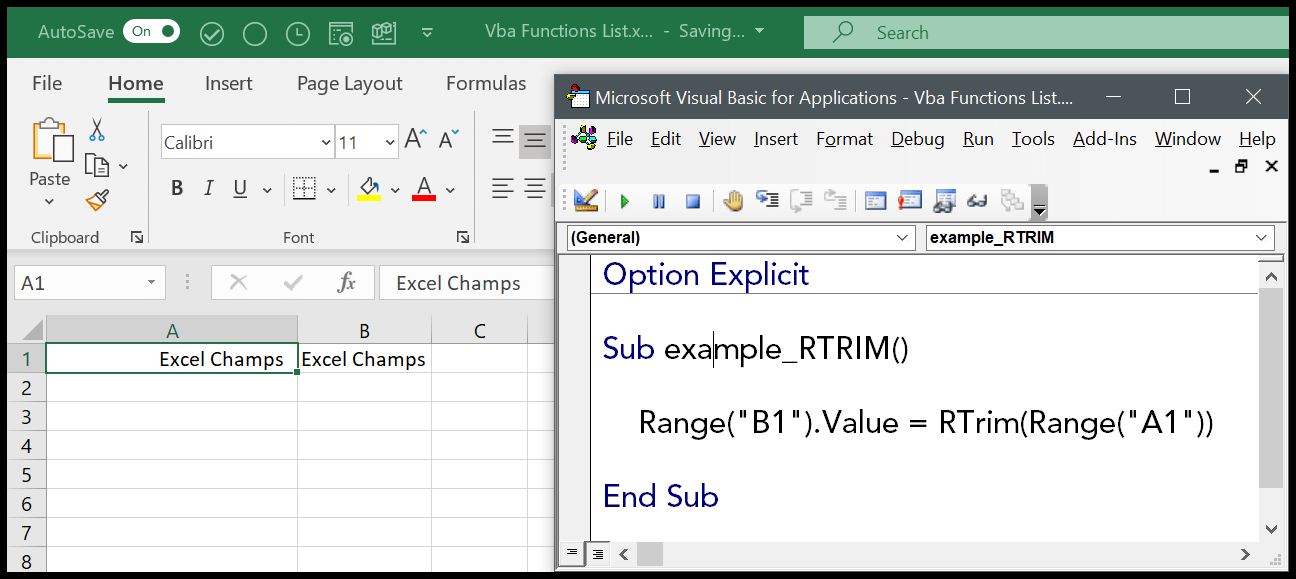Toggle Bold formatting
This screenshot has height=579, width=1296.
coord(177,188)
